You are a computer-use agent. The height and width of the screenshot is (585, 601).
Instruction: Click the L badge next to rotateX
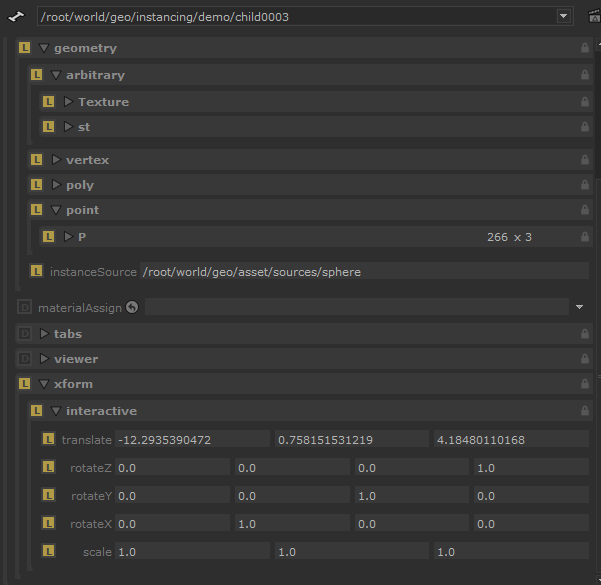click(x=48, y=523)
